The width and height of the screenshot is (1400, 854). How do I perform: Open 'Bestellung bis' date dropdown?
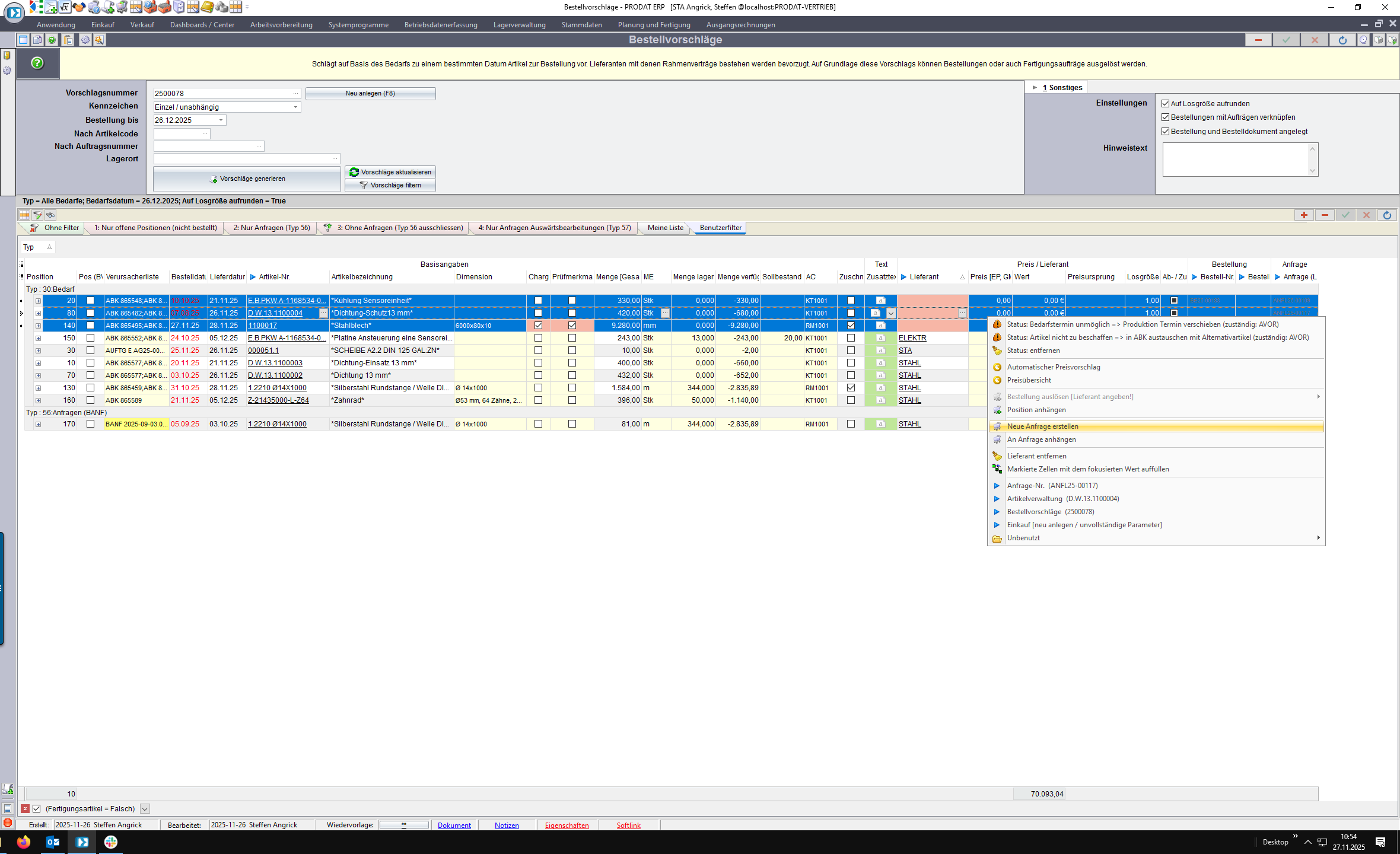point(221,120)
